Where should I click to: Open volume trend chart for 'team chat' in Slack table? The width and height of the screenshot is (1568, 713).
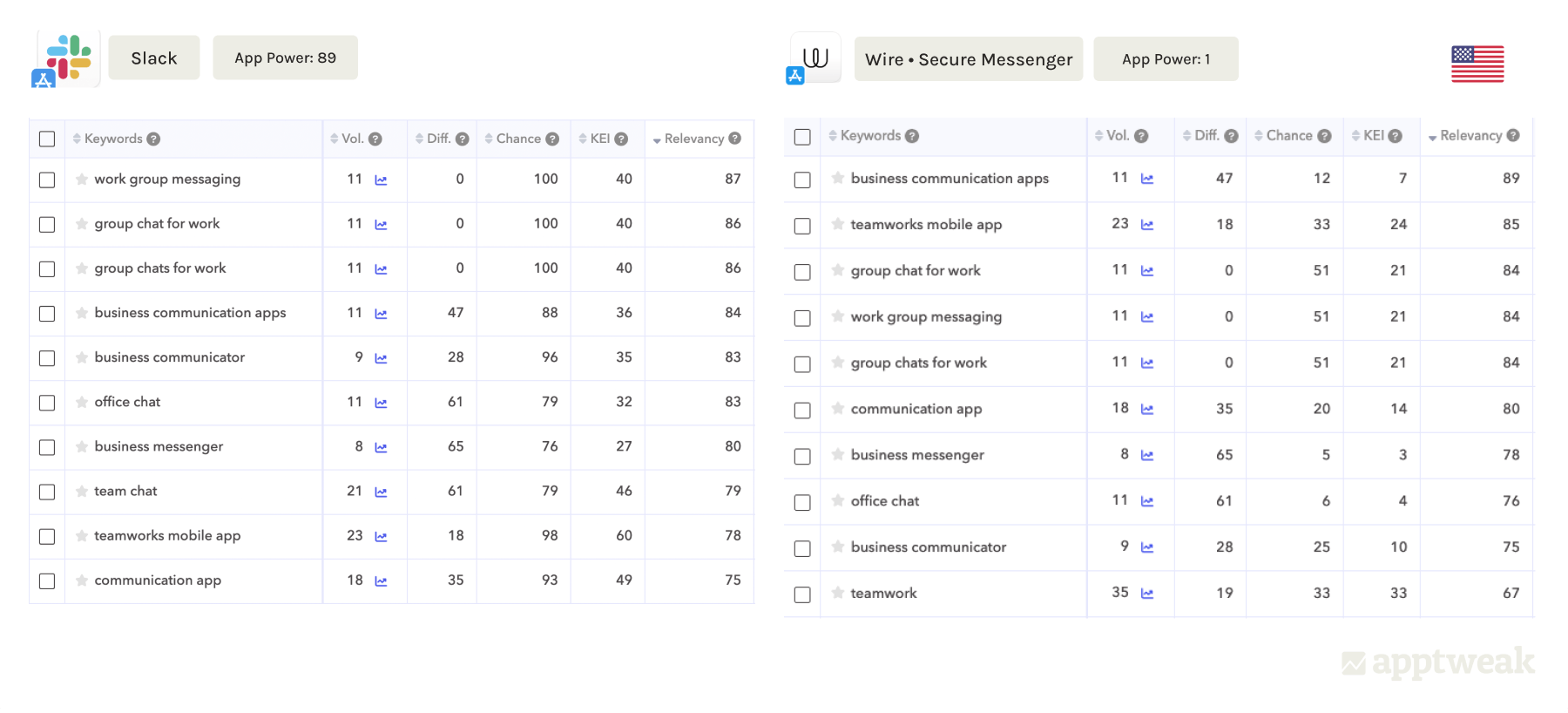[381, 492]
